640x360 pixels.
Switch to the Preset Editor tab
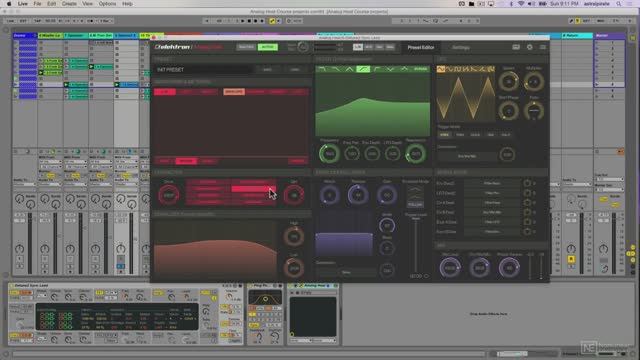[421, 47]
